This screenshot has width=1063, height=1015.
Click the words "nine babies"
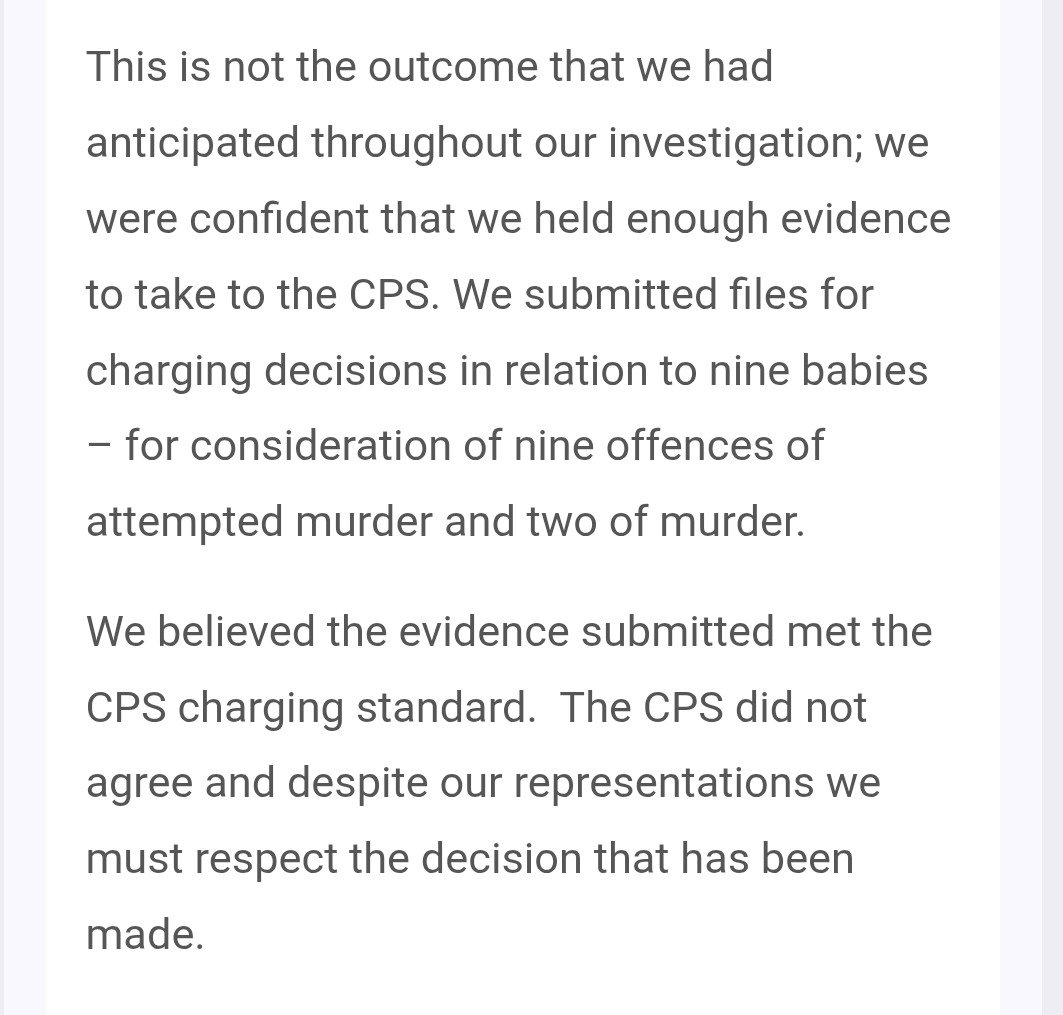pos(819,371)
